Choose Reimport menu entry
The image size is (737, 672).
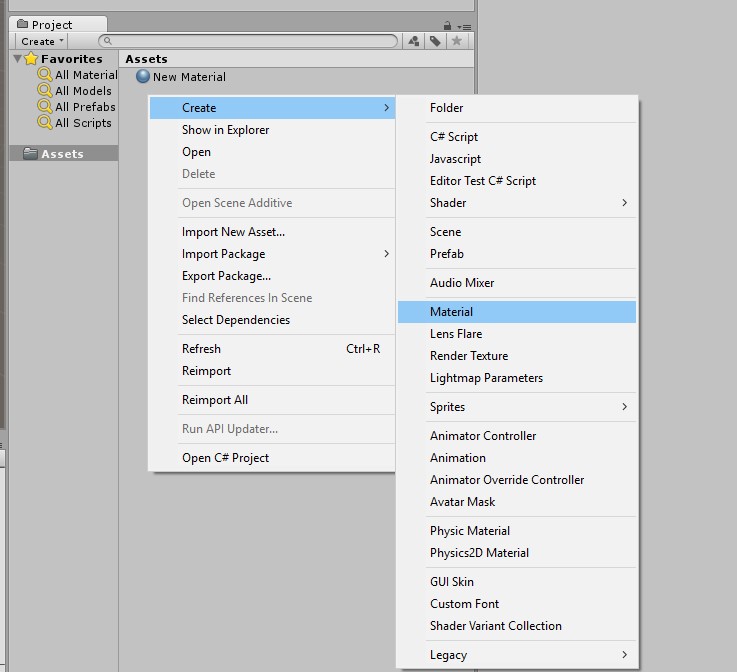coord(272,371)
